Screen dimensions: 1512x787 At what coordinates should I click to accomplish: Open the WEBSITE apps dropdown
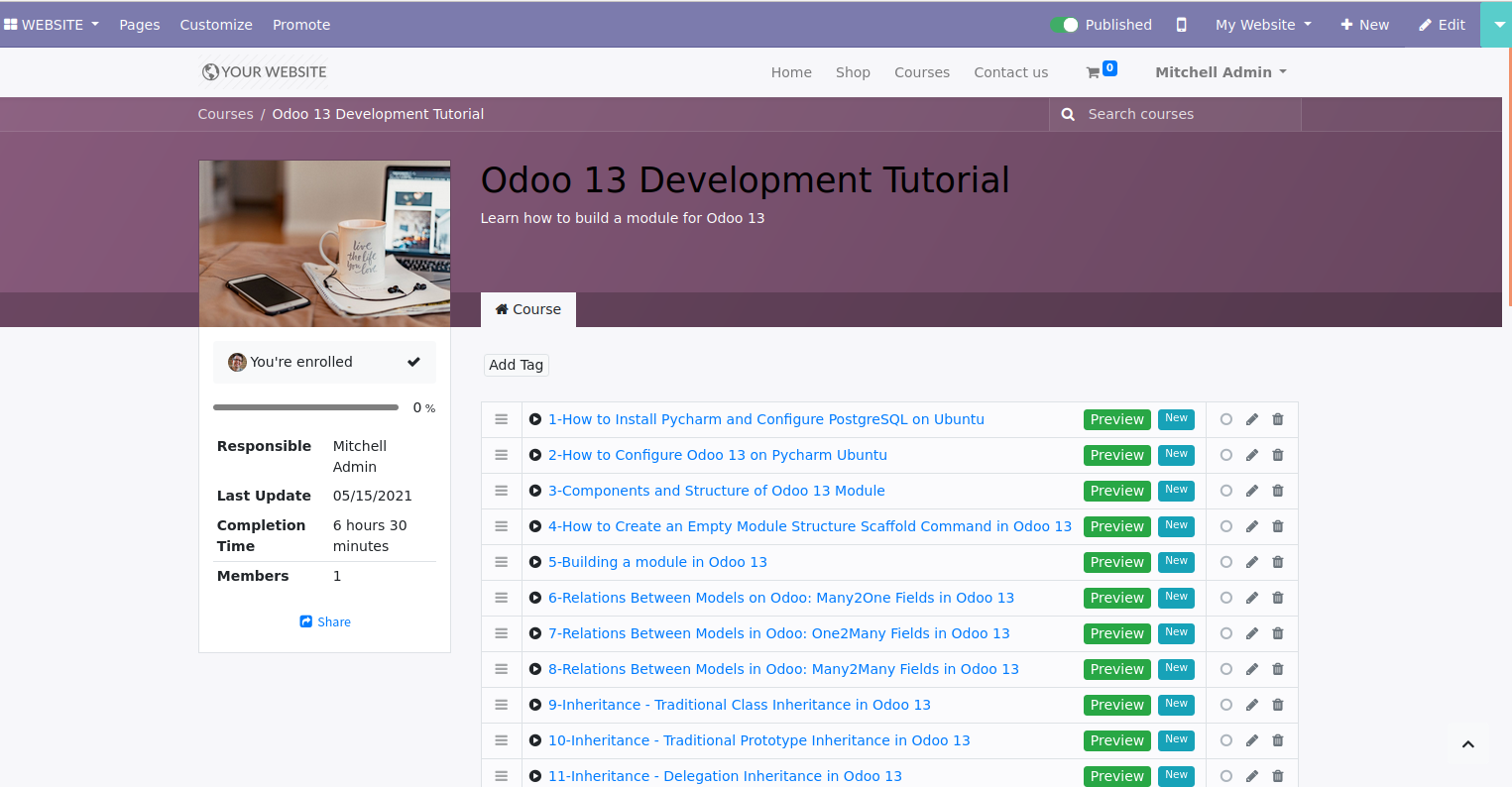[x=52, y=25]
